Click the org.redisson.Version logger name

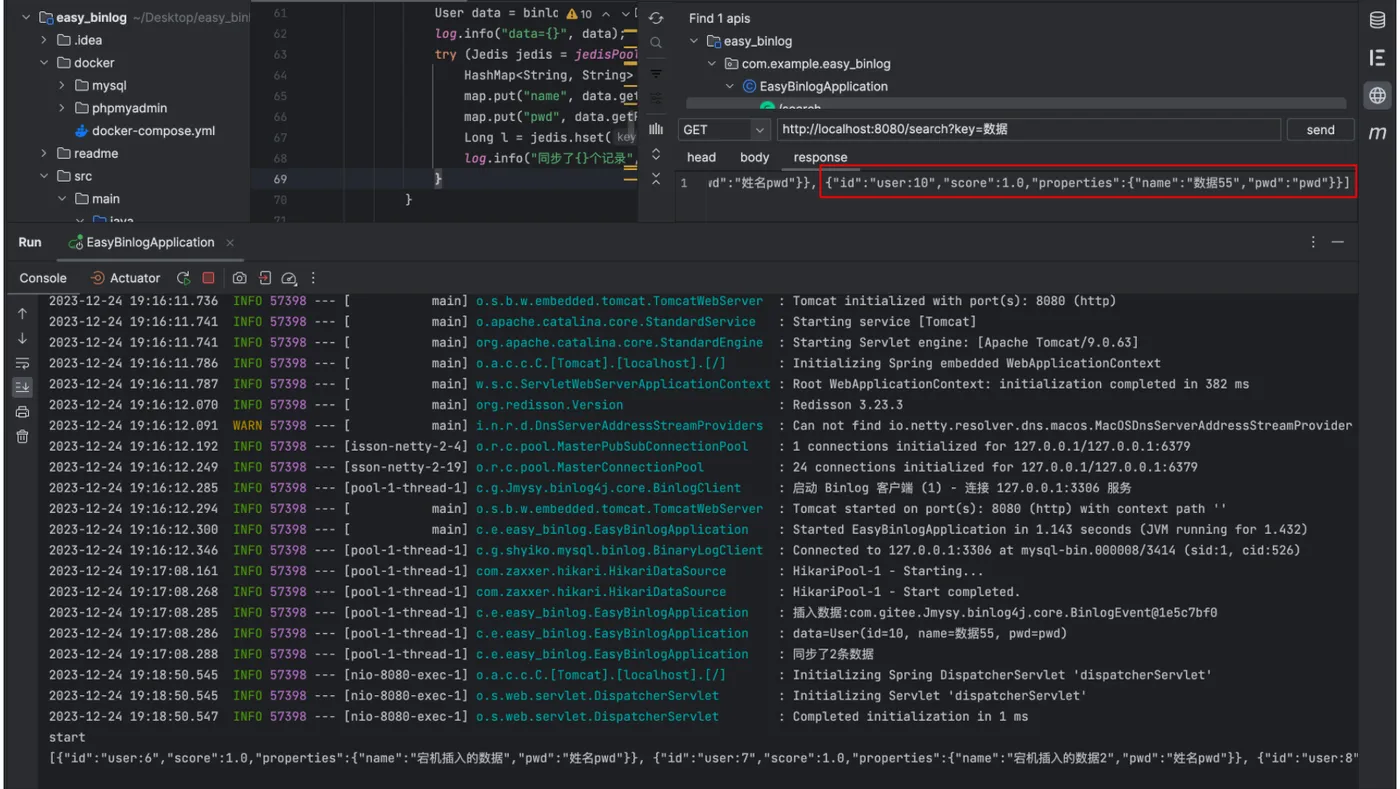click(x=549, y=405)
